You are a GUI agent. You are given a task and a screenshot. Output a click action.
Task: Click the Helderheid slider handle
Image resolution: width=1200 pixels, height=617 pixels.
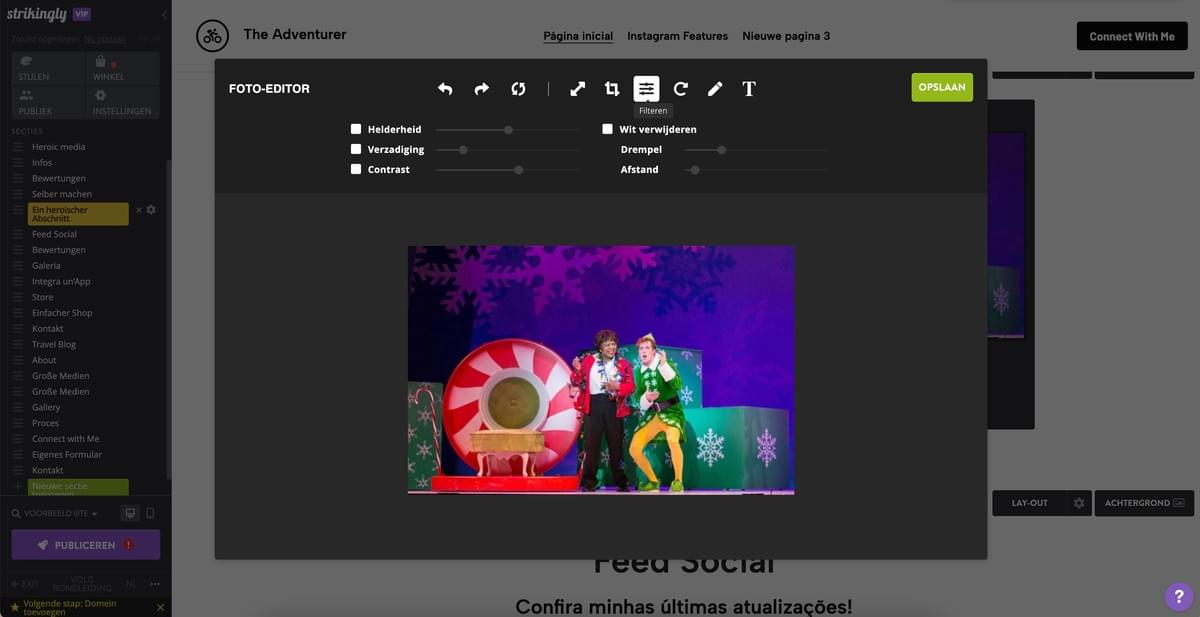[508, 130]
